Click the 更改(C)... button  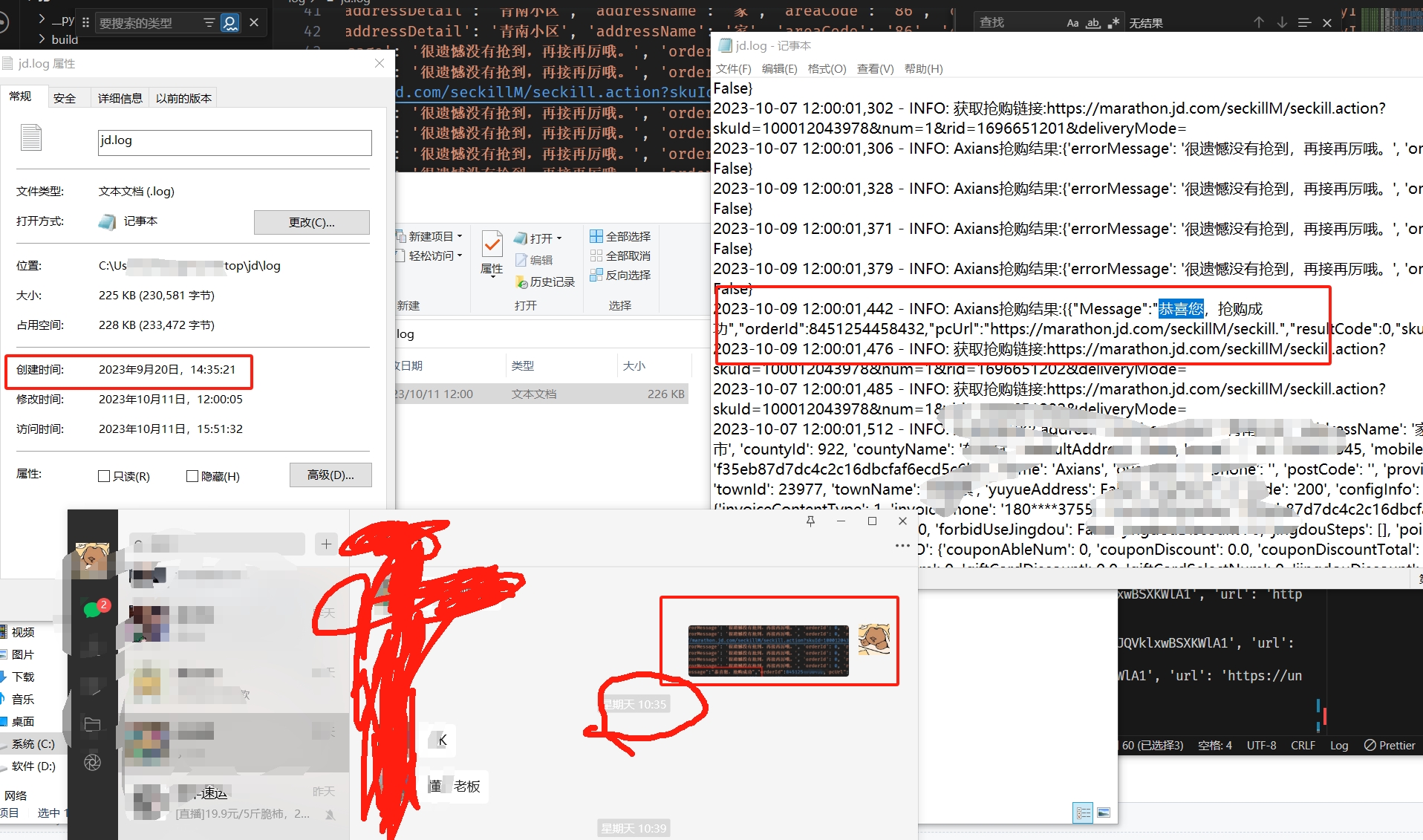point(311,222)
